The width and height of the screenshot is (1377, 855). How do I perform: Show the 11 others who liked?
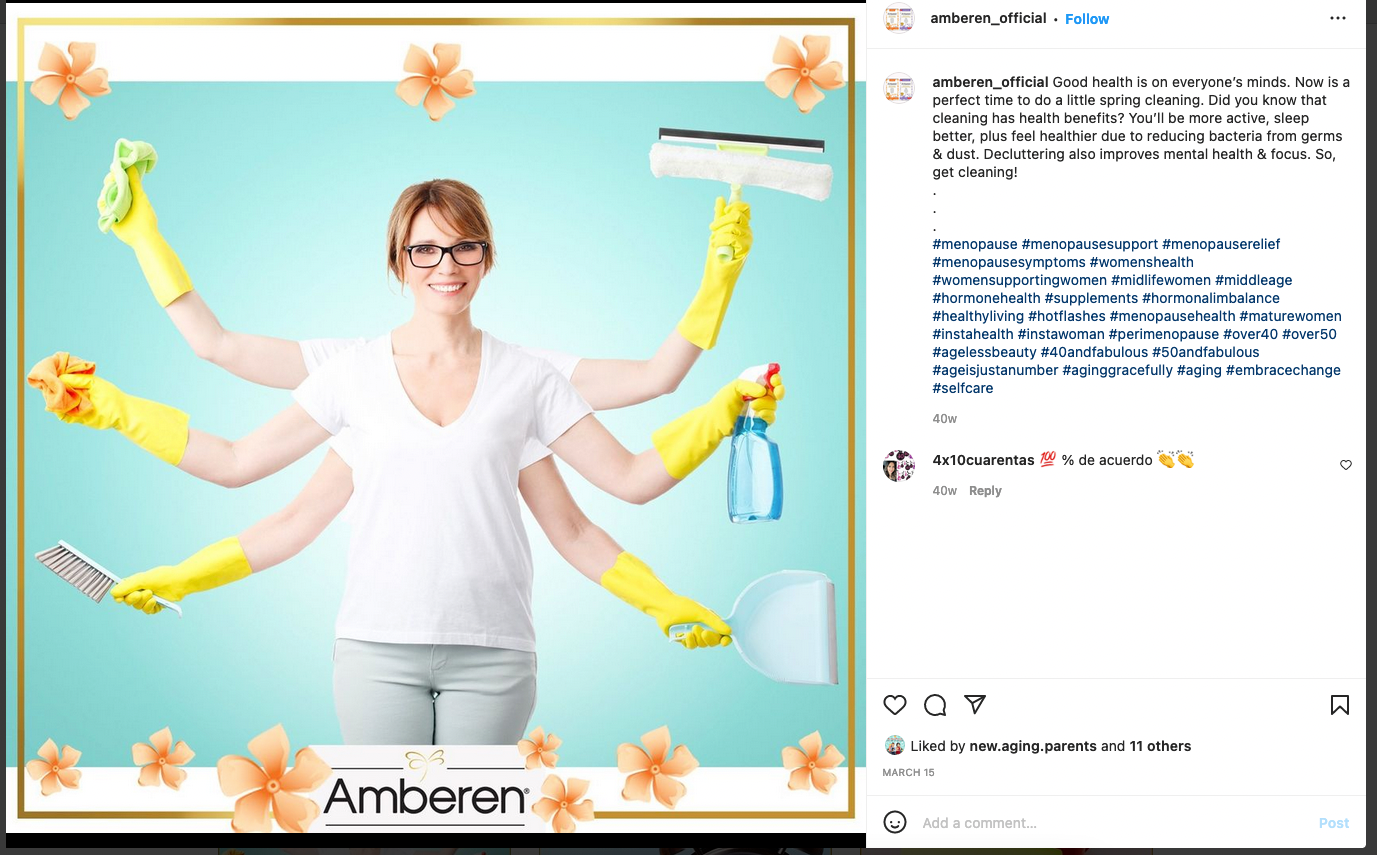coord(1160,746)
